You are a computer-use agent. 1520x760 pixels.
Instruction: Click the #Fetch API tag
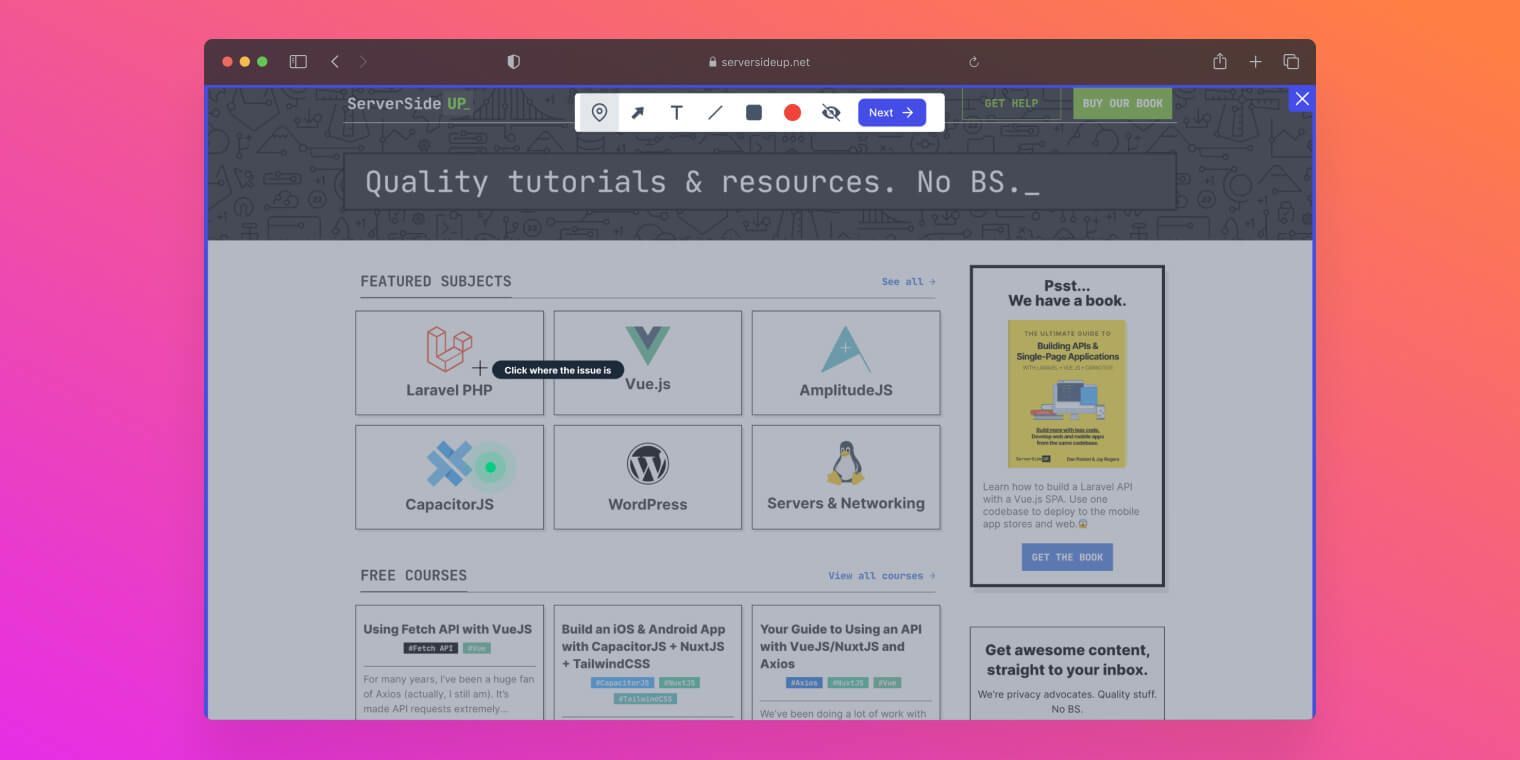point(431,648)
